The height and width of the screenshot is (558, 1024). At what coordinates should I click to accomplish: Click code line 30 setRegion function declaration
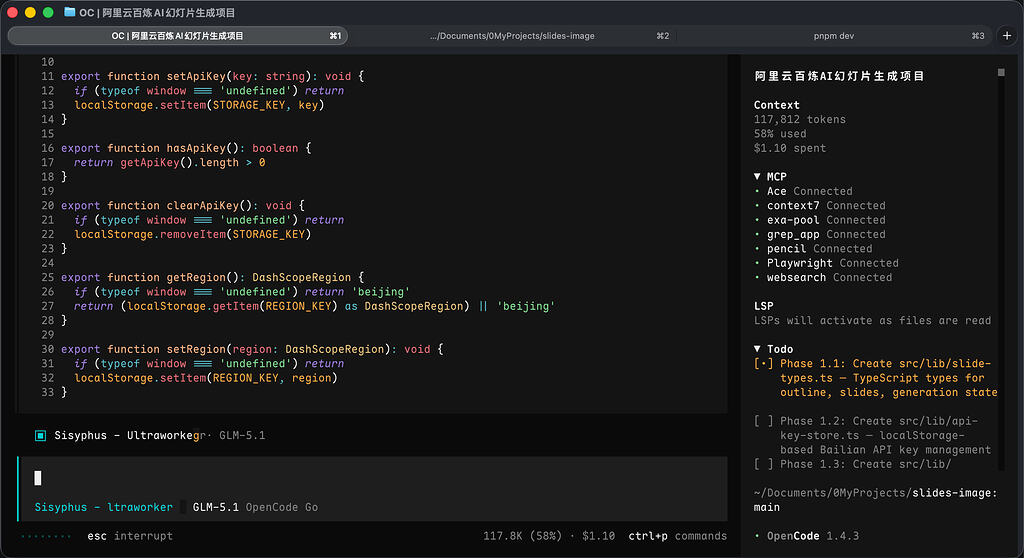click(x=252, y=349)
